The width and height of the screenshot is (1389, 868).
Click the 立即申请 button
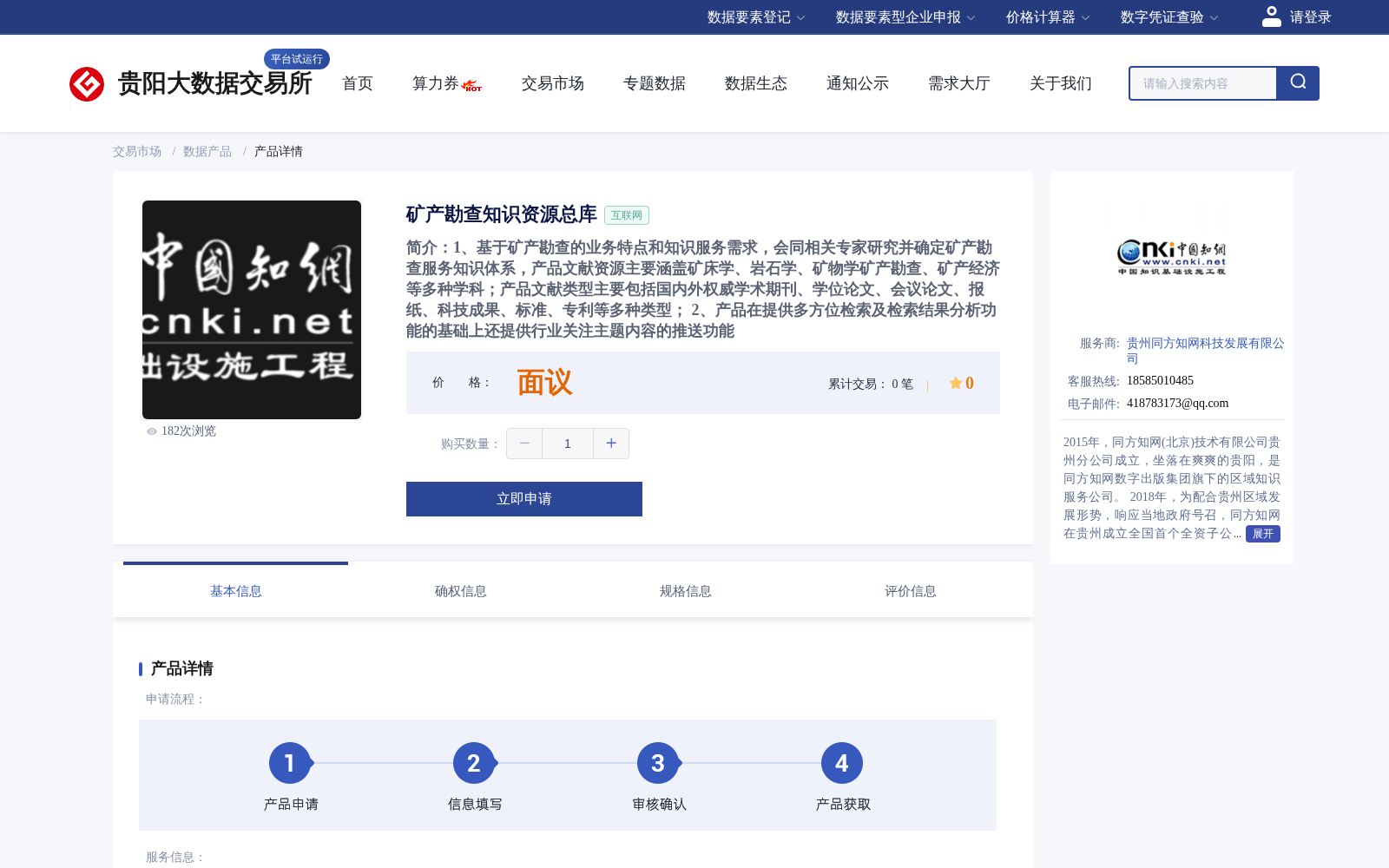pyautogui.click(x=524, y=499)
